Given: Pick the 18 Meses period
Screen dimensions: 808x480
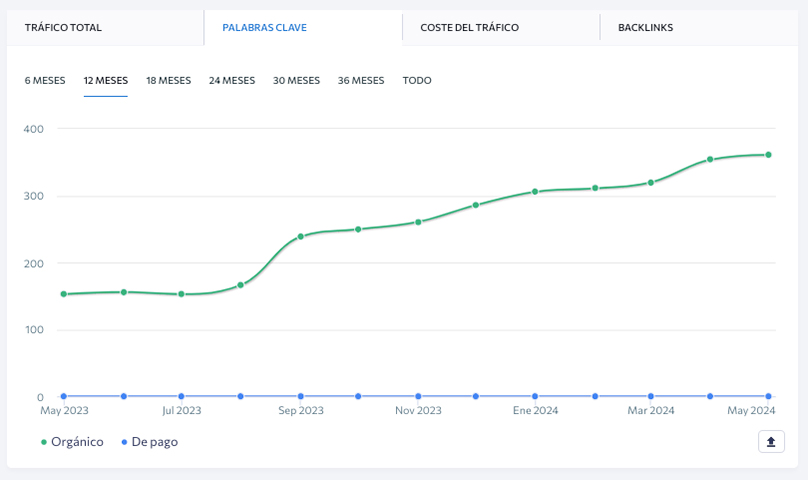Looking at the screenshot, I should click(x=169, y=80).
